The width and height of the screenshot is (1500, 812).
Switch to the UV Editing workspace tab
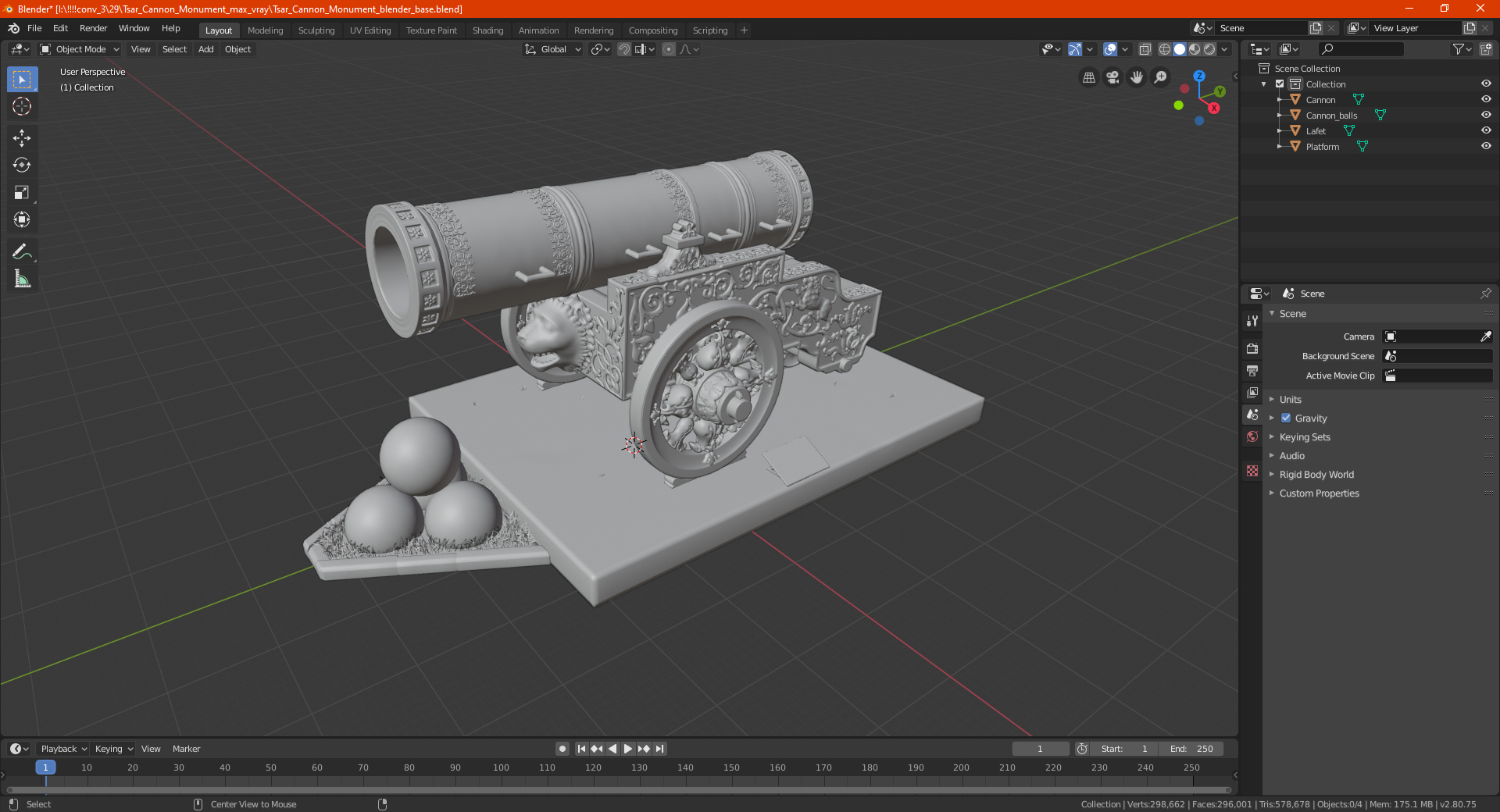coord(370,30)
